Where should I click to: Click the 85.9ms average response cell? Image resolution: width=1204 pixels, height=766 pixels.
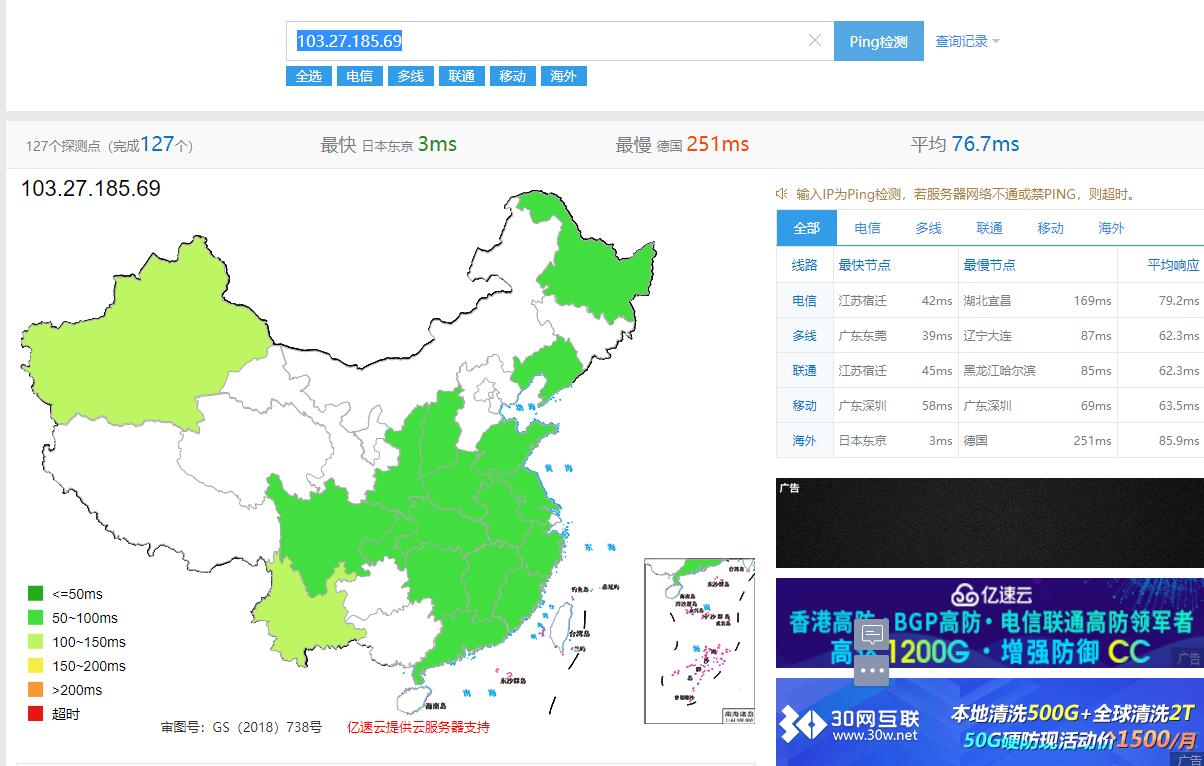(1178, 440)
